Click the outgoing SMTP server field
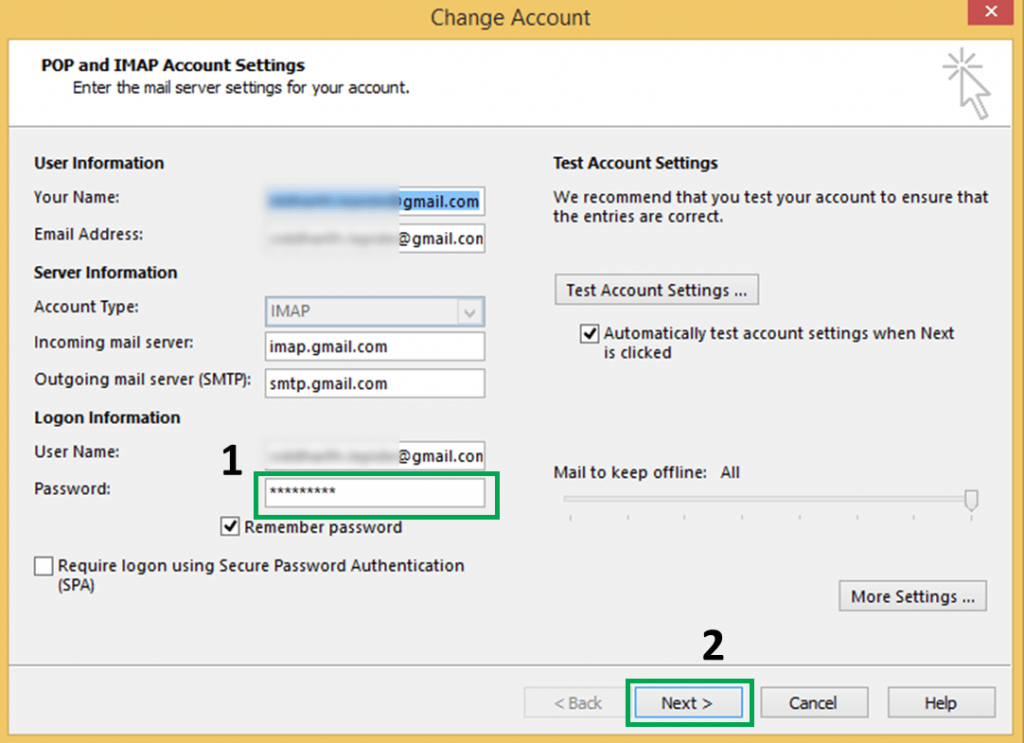The height and width of the screenshot is (743, 1024). click(375, 383)
